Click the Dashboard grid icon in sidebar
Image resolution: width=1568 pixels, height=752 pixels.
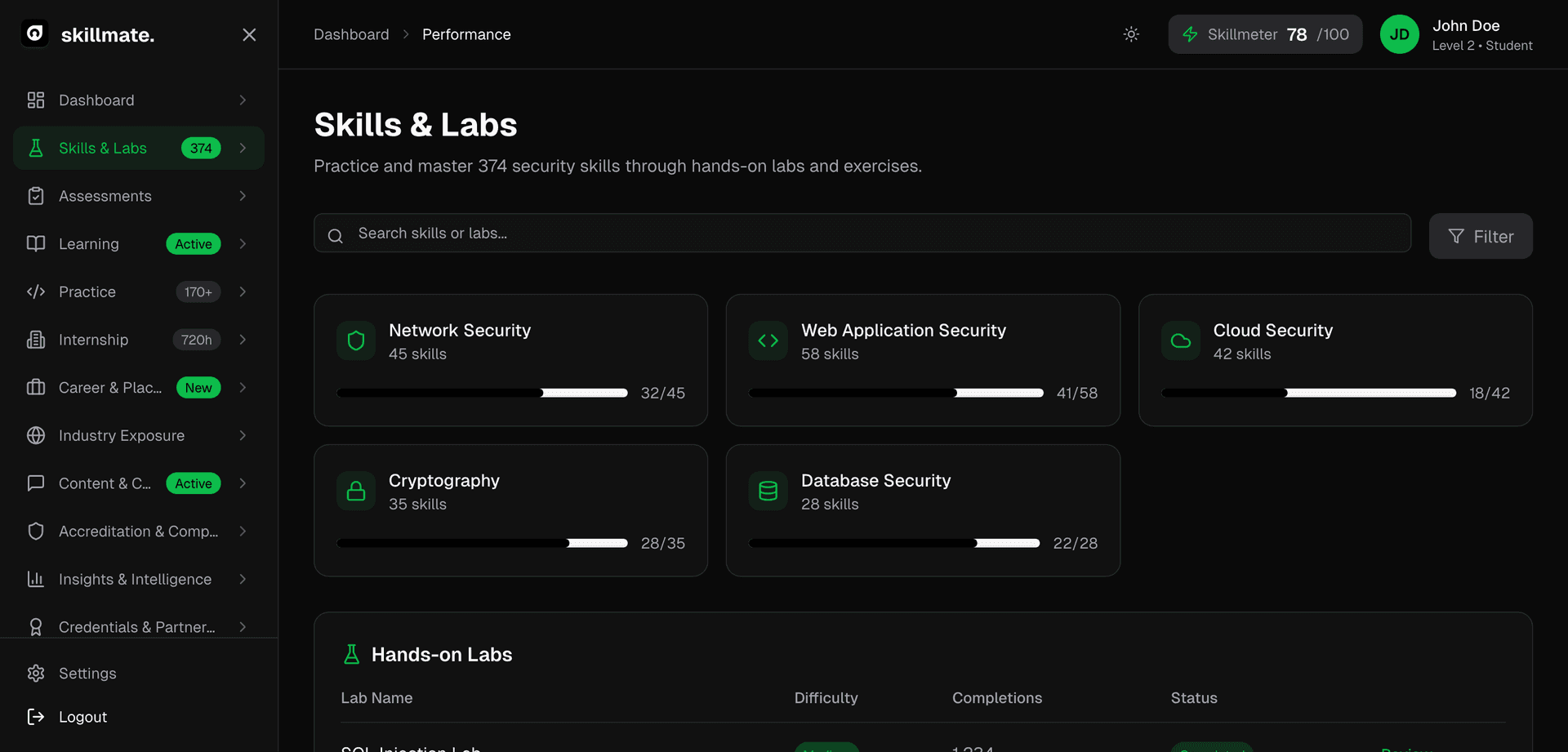tap(36, 100)
